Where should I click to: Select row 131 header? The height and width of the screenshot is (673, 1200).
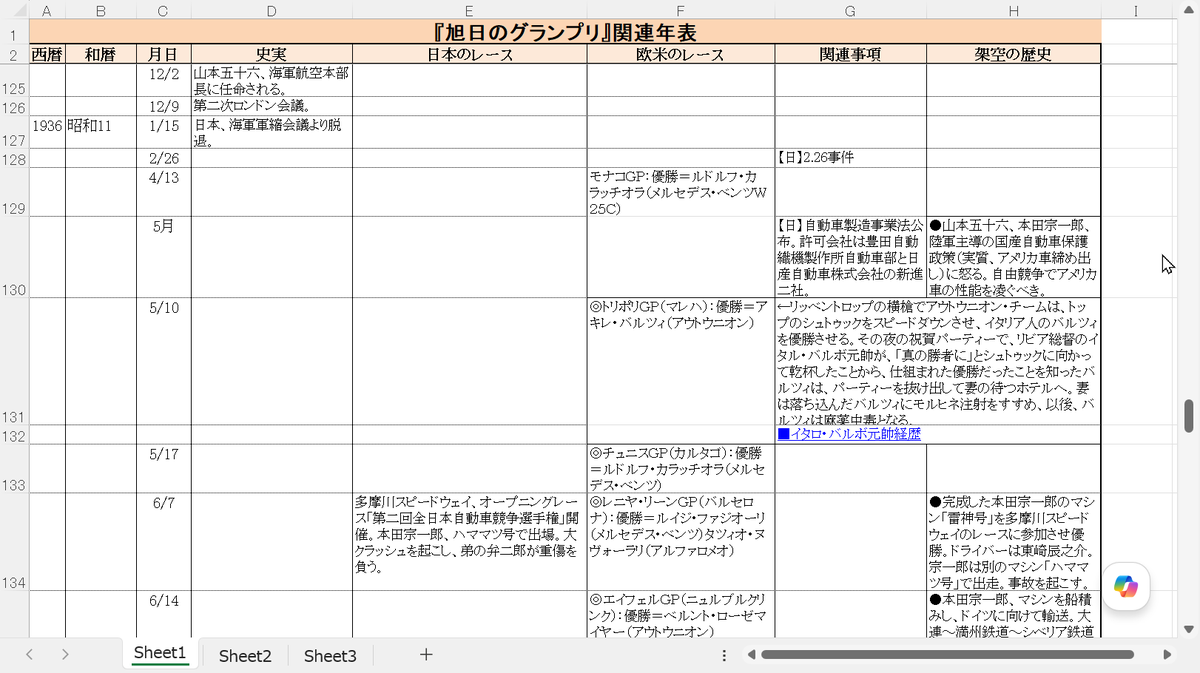tap(14, 361)
